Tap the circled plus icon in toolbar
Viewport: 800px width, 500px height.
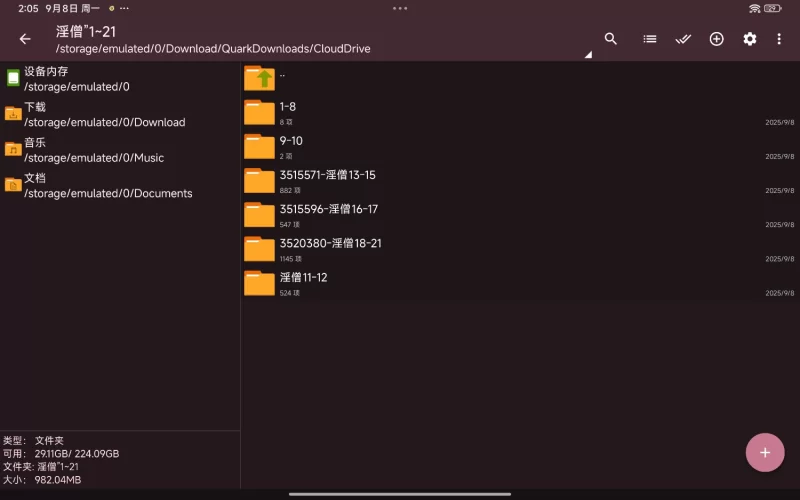click(x=716, y=39)
